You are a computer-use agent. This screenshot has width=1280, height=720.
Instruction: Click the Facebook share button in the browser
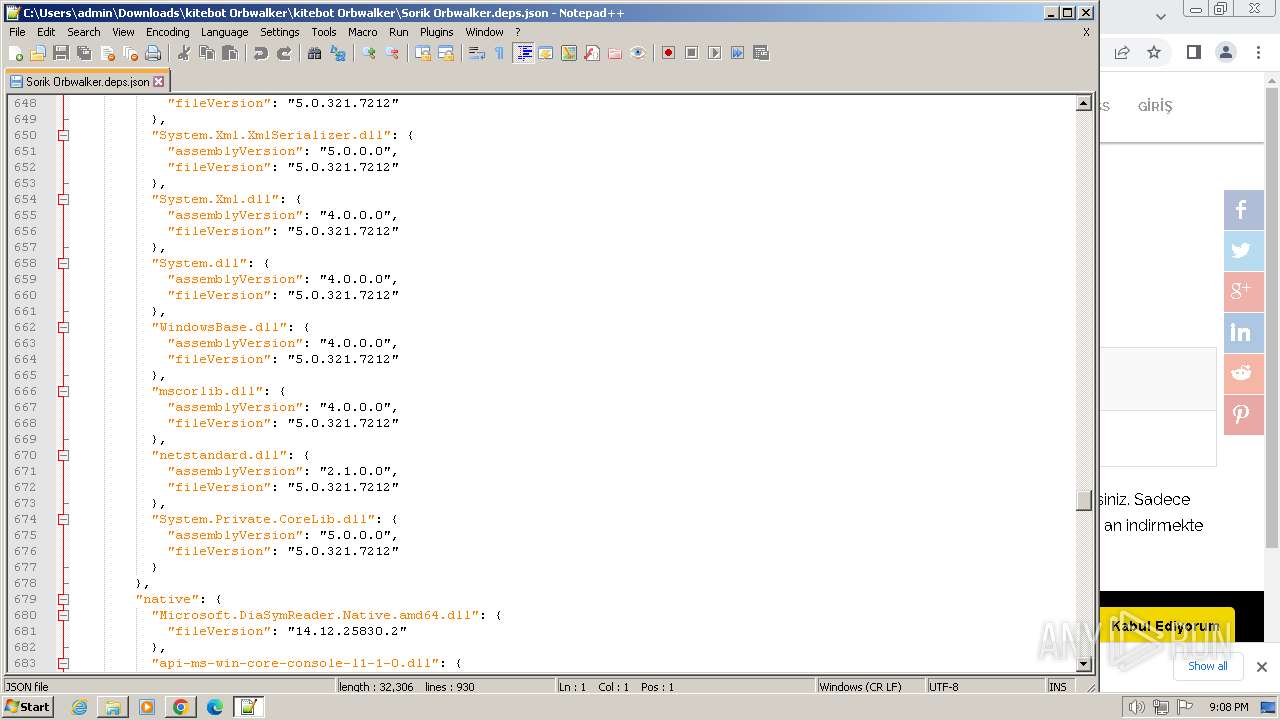point(1243,210)
